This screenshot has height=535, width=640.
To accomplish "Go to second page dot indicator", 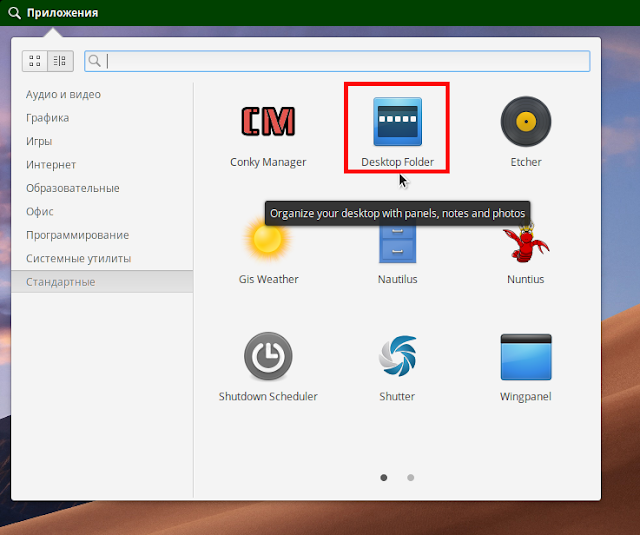I will pos(411,477).
